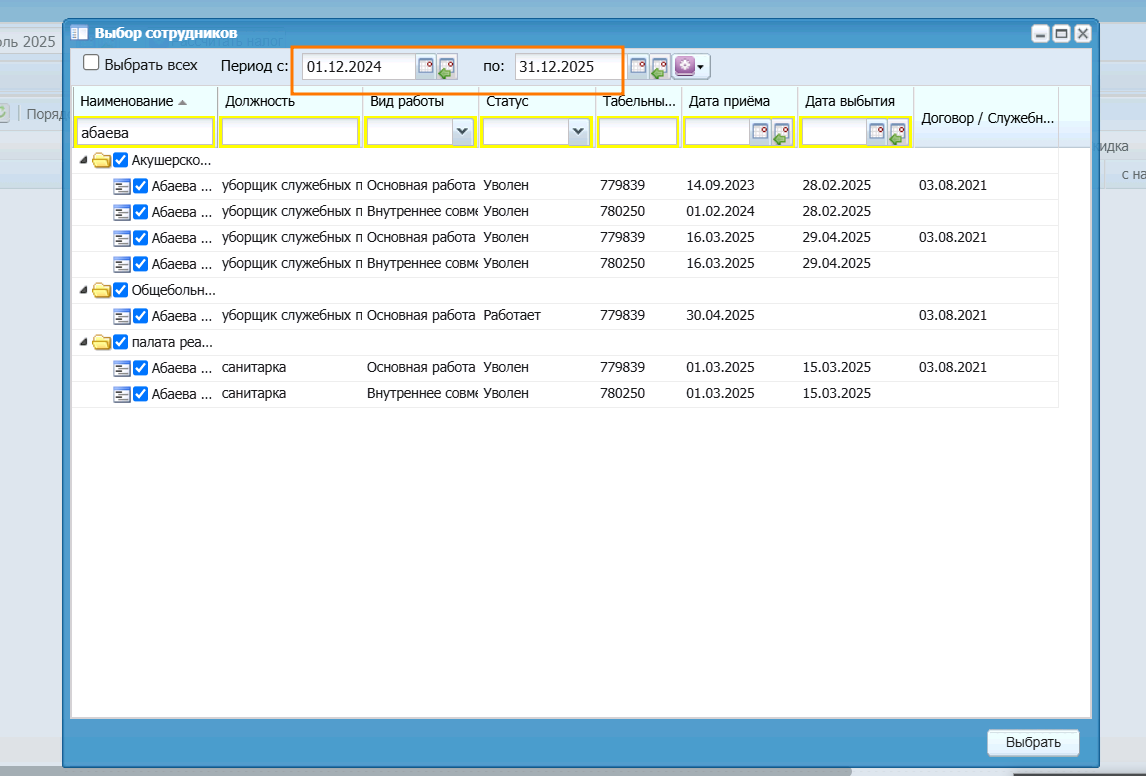Open the Статус filter dropdown
The image size is (1146, 776).
[578, 132]
